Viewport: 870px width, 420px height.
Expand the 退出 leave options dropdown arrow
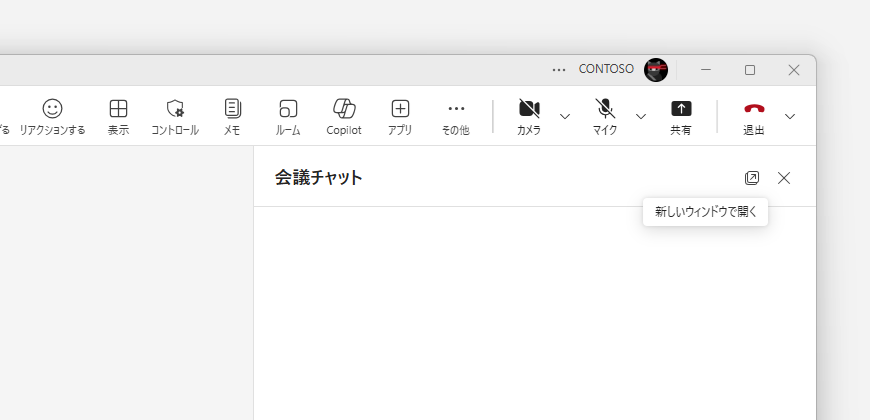790,117
